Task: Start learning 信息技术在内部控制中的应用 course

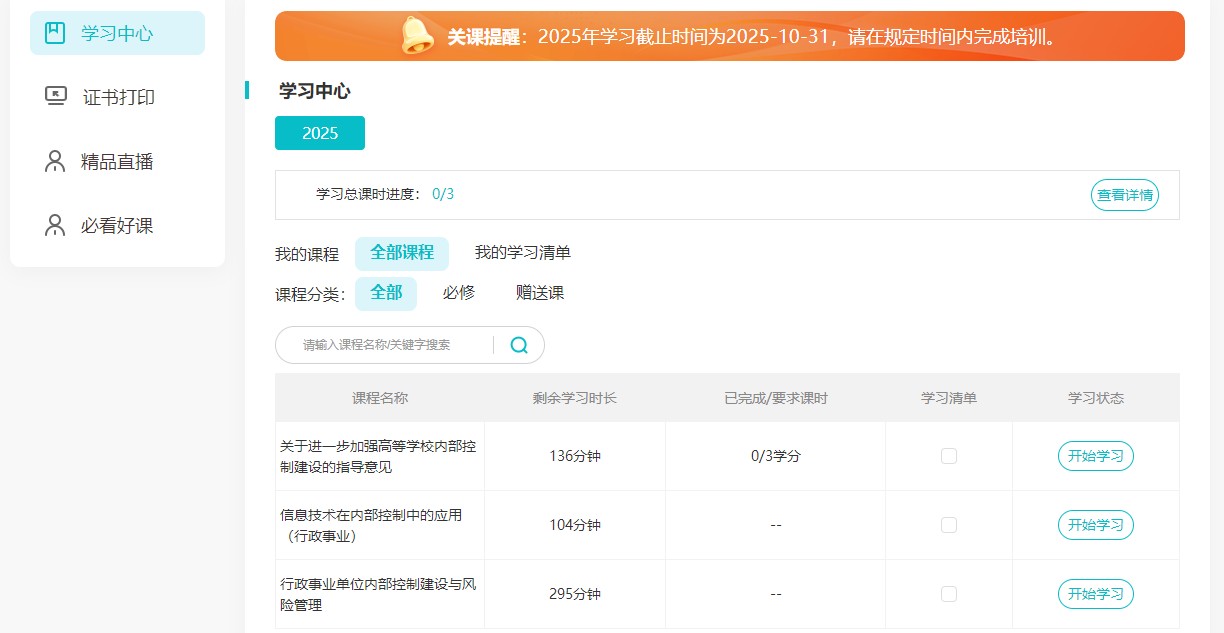Action: click(x=1095, y=525)
